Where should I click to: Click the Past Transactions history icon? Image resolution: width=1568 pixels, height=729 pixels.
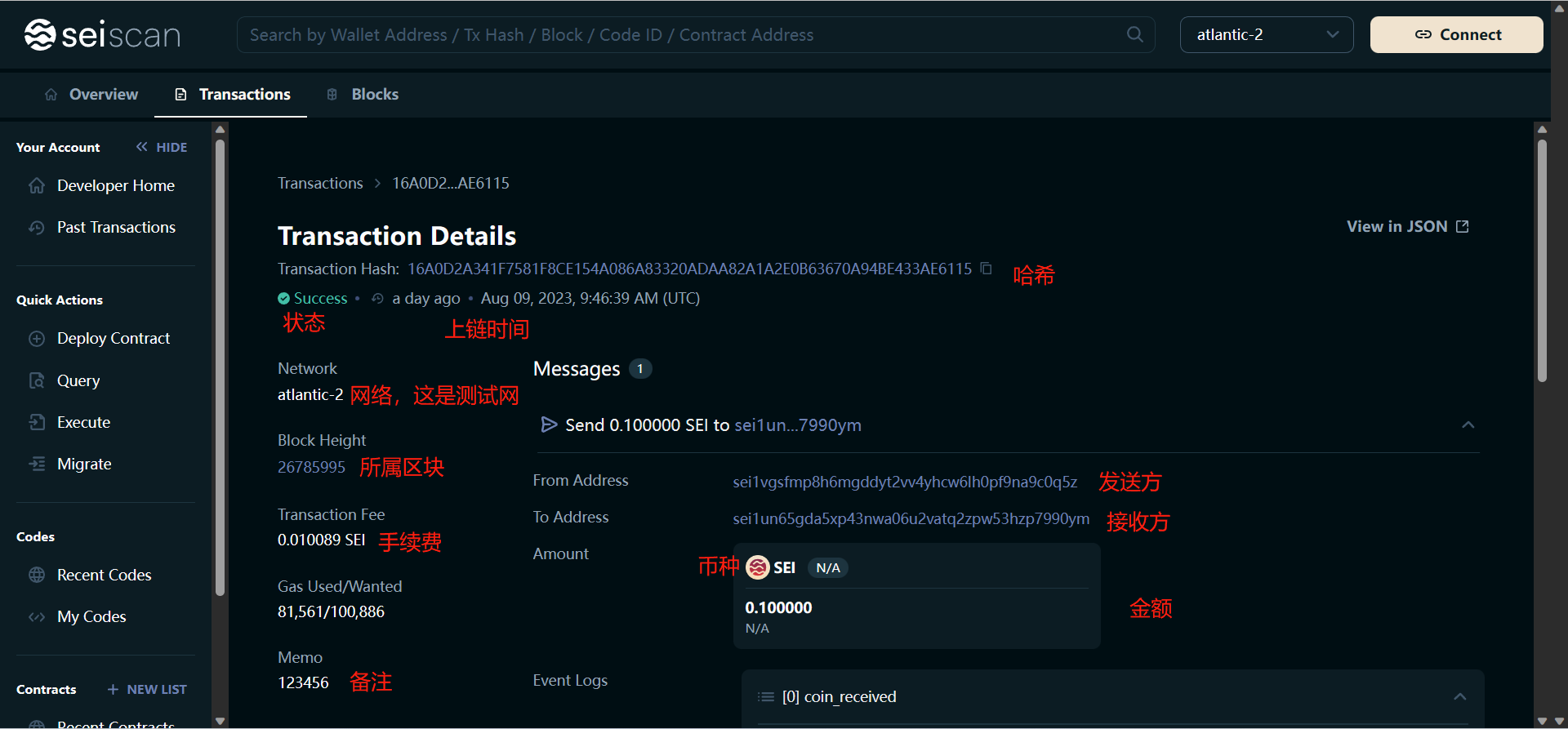tap(37, 227)
